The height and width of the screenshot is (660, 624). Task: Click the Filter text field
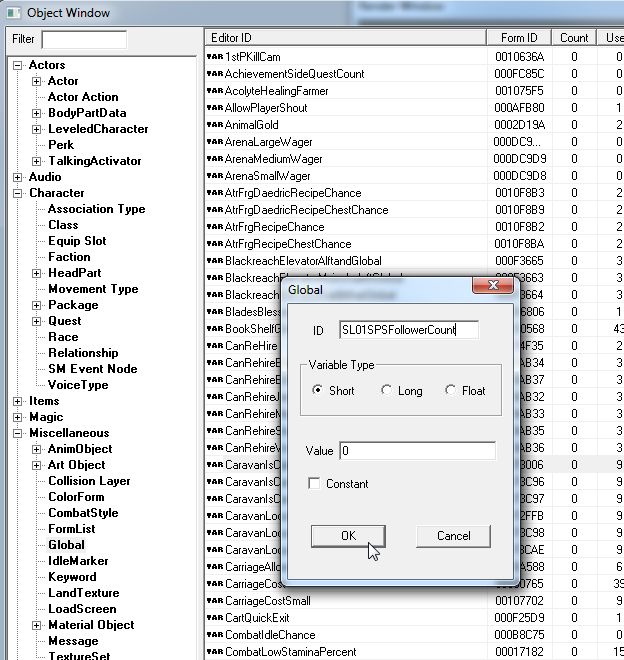click(x=84, y=40)
